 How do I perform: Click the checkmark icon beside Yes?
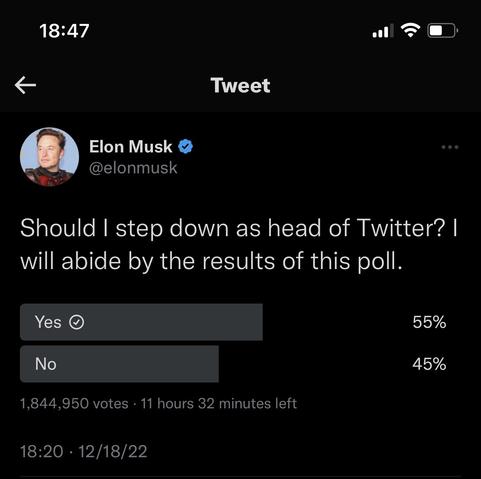pyautogui.click(x=76, y=322)
